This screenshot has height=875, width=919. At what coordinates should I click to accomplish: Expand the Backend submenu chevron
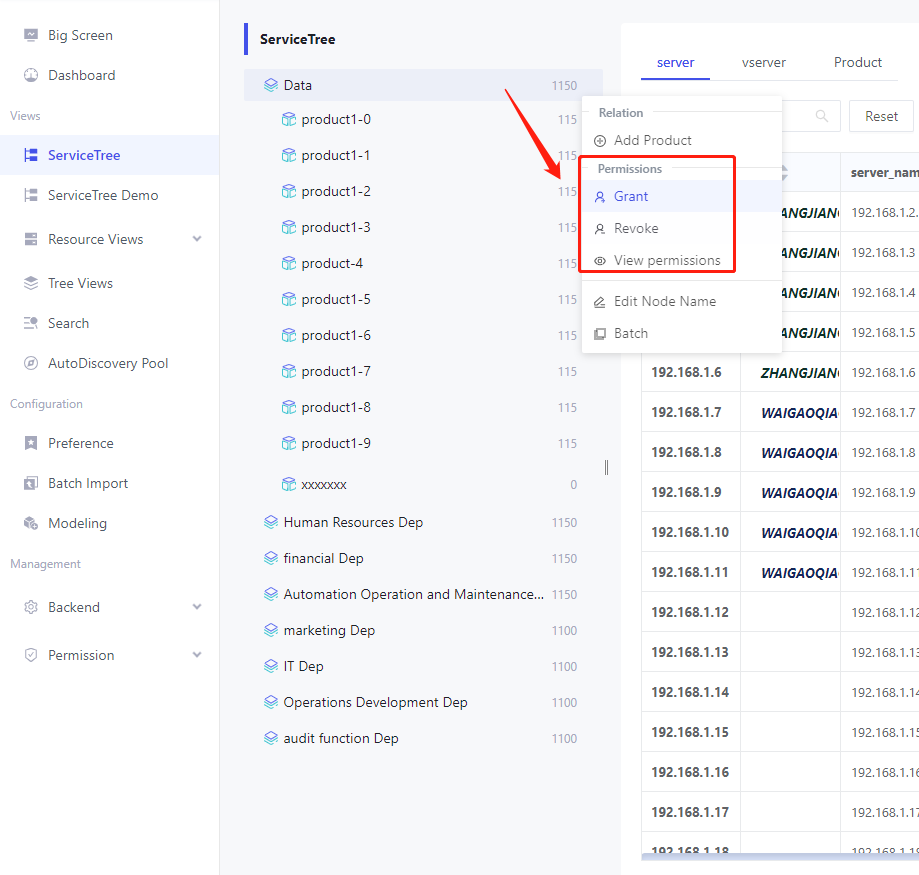click(197, 607)
